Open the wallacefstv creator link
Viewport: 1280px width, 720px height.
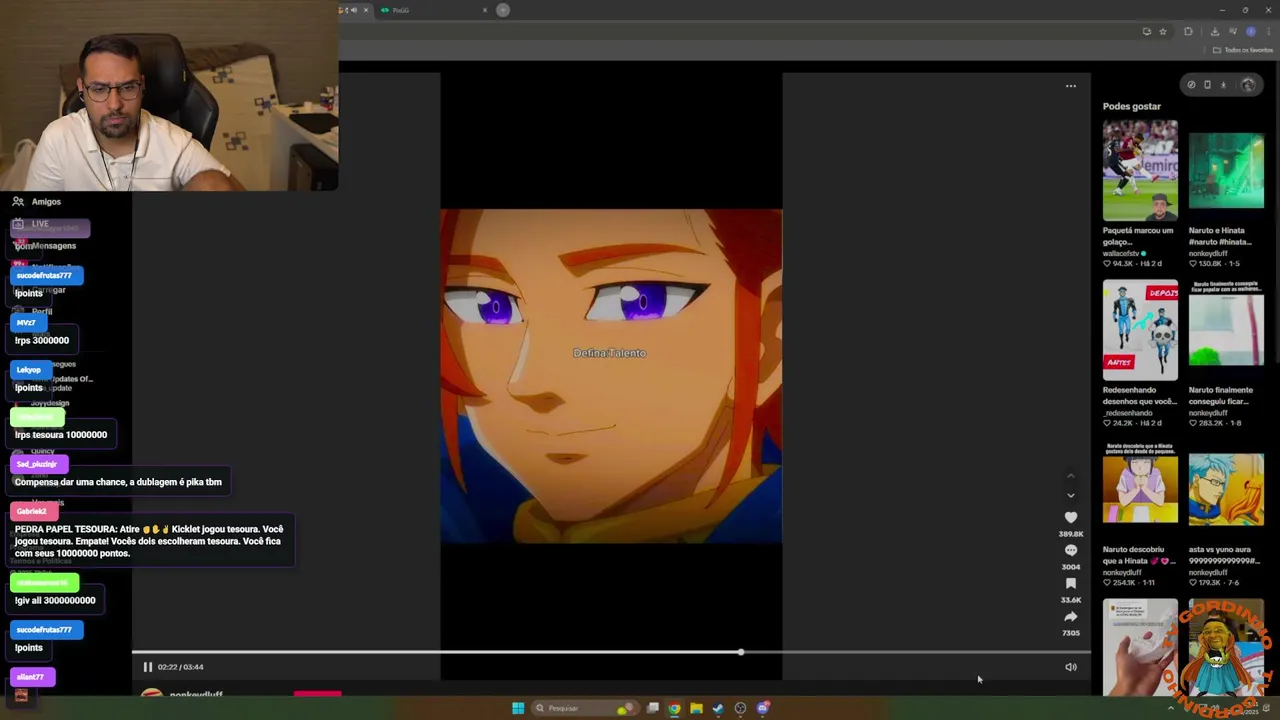[1121, 253]
